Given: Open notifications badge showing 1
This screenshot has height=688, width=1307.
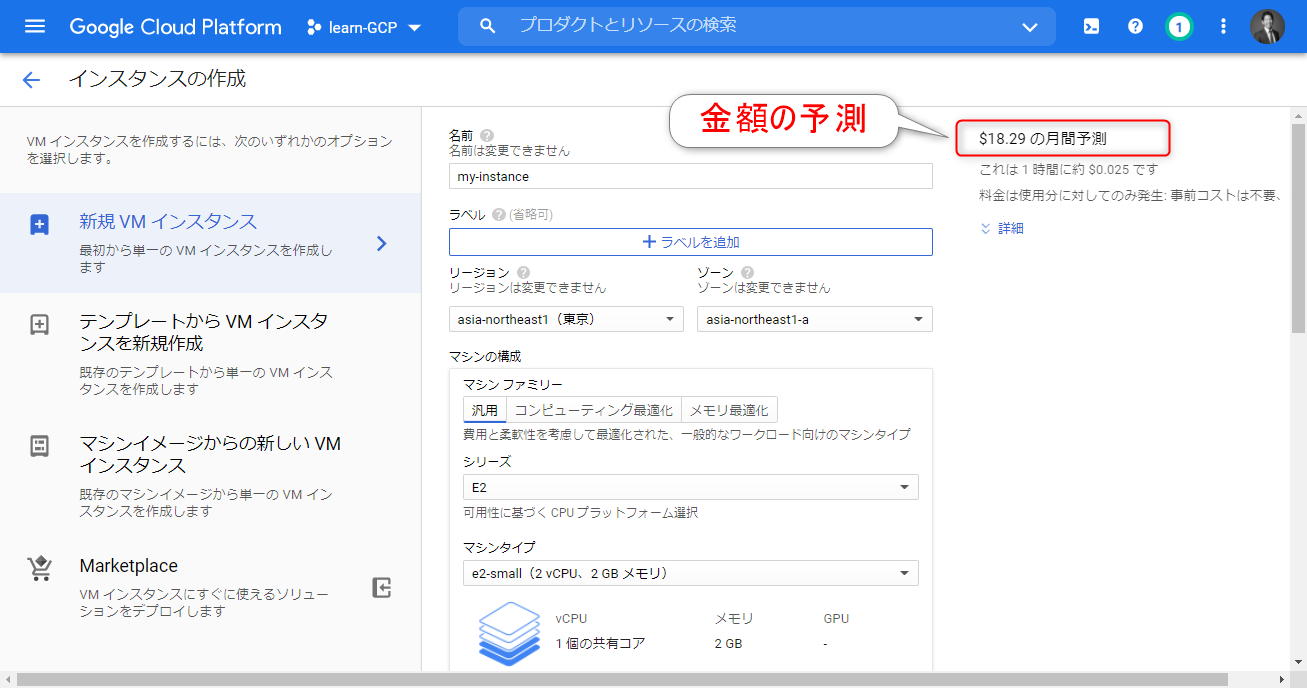Looking at the screenshot, I should click(1179, 27).
